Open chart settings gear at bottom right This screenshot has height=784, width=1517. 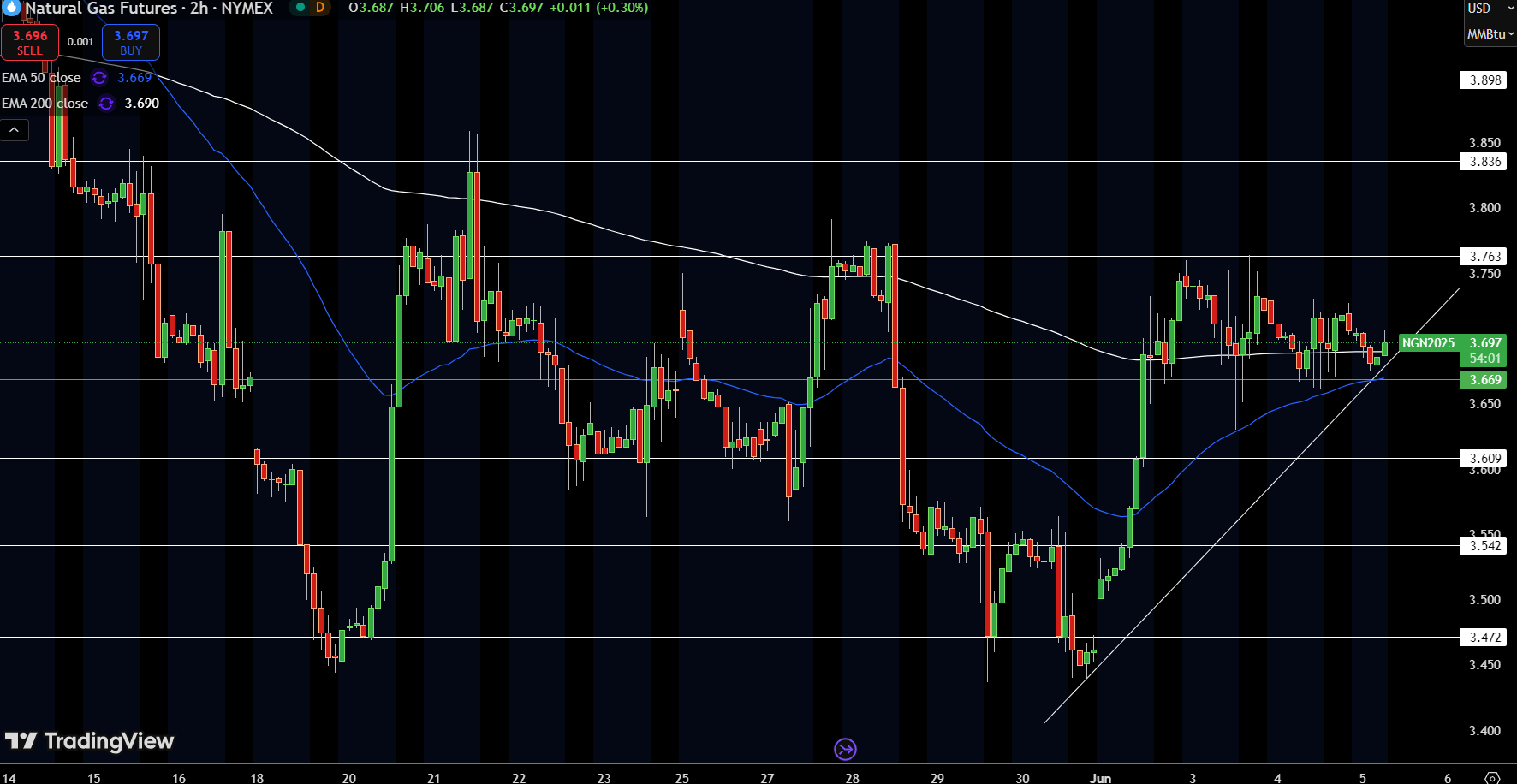pos(1492,778)
